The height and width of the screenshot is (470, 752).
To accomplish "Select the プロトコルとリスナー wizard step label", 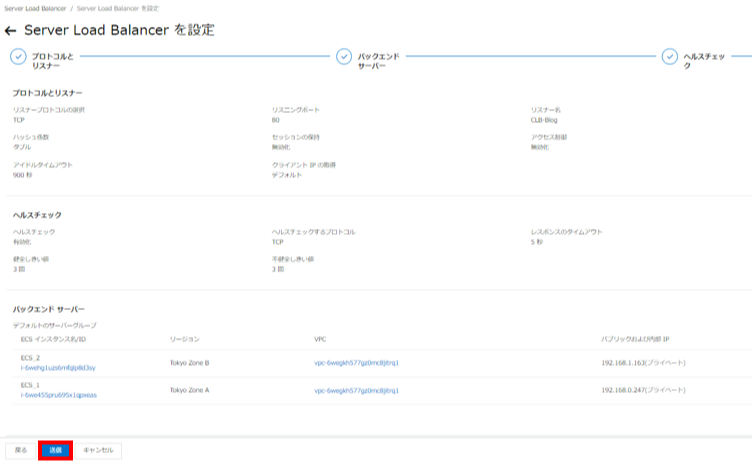I will [53, 61].
